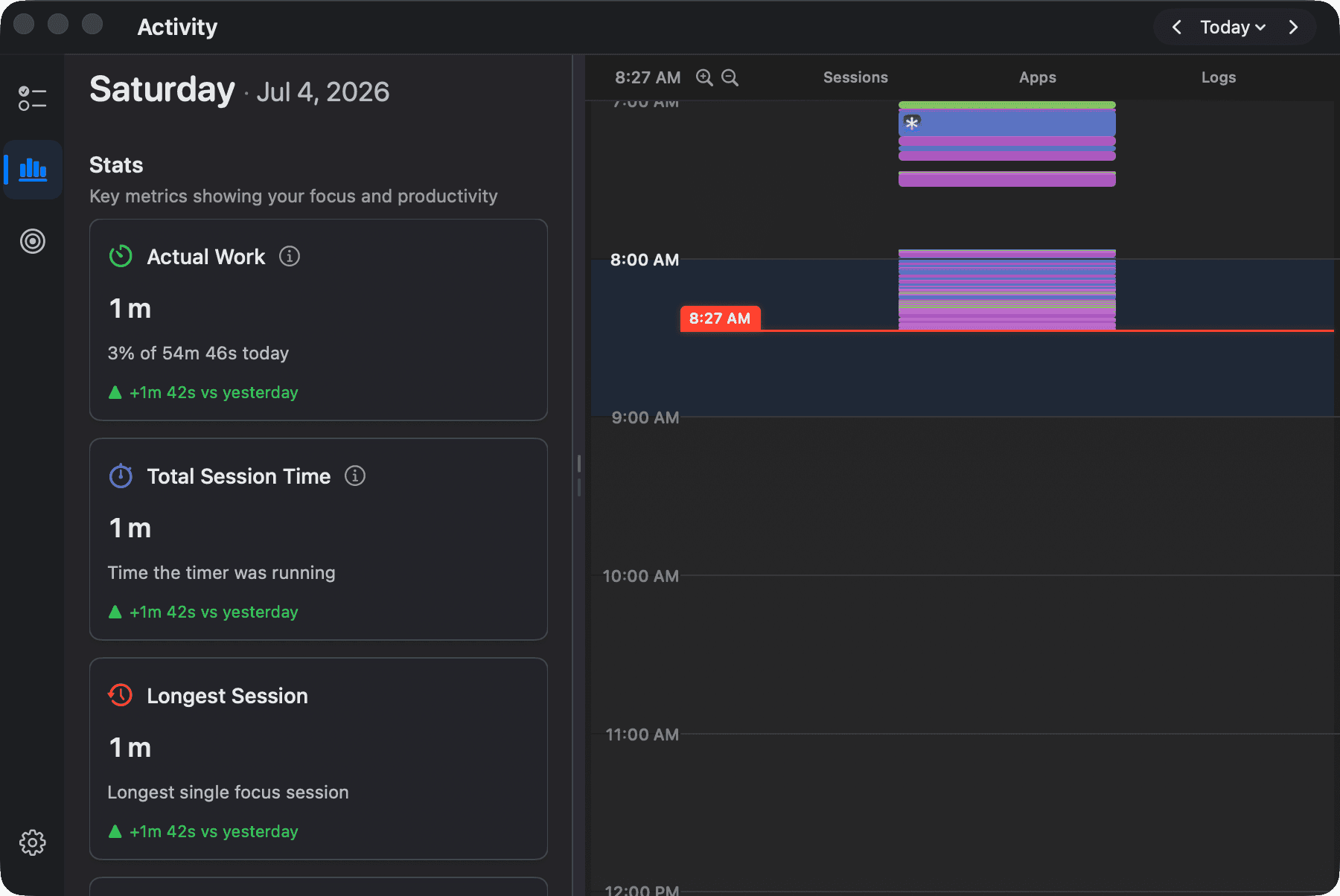
Task: Click '+1m 42s vs yesterday' under Longest Session
Action: click(214, 831)
